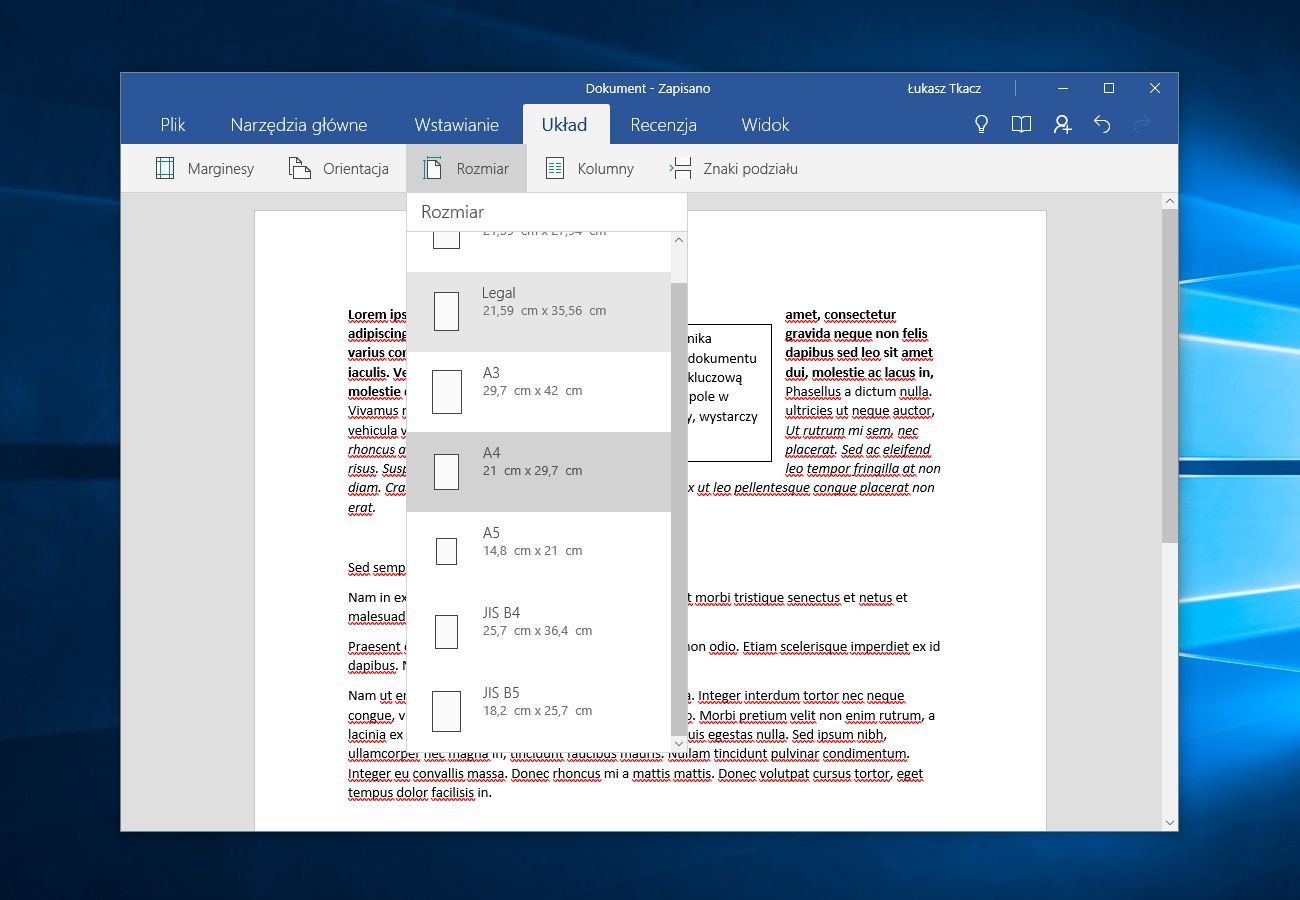The height and width of the screenshot is (900, 1300).
Task: Click document scrollbar down arrow
Action: click(x=1170, y=822)
